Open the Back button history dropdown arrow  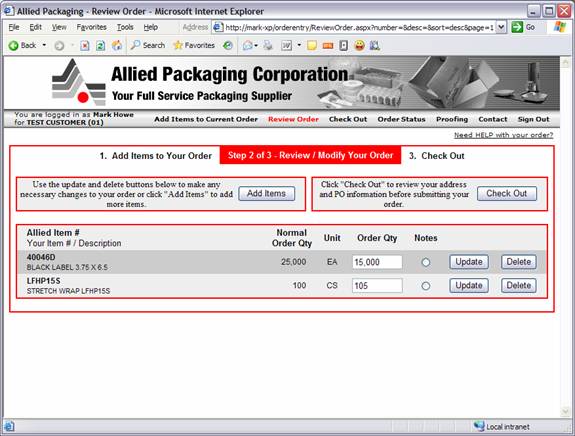(44, 45)
